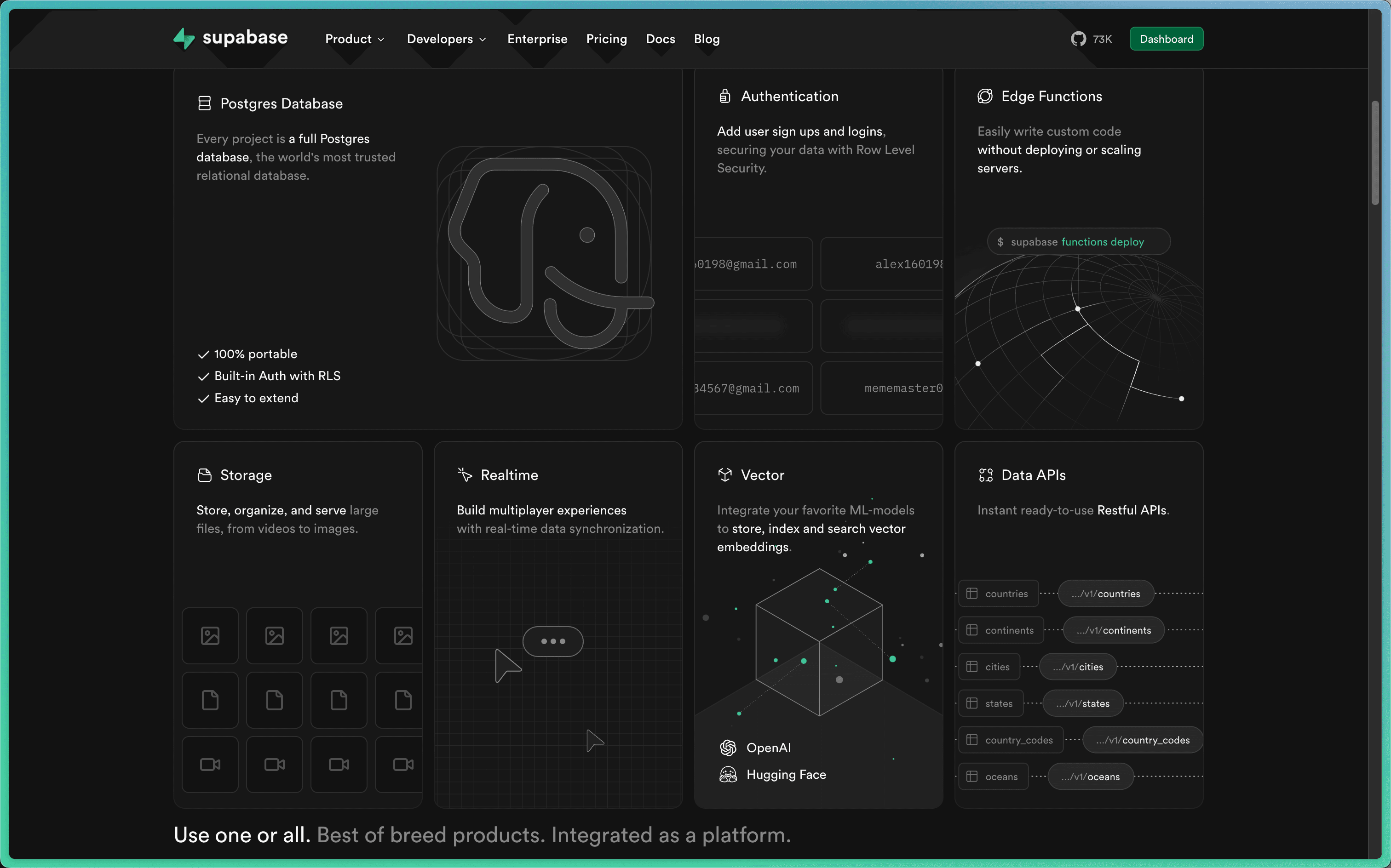Viewport: 1391px width, 868px height.
Task: Go to the Enterprise page
Action: (x=537, y=39)
